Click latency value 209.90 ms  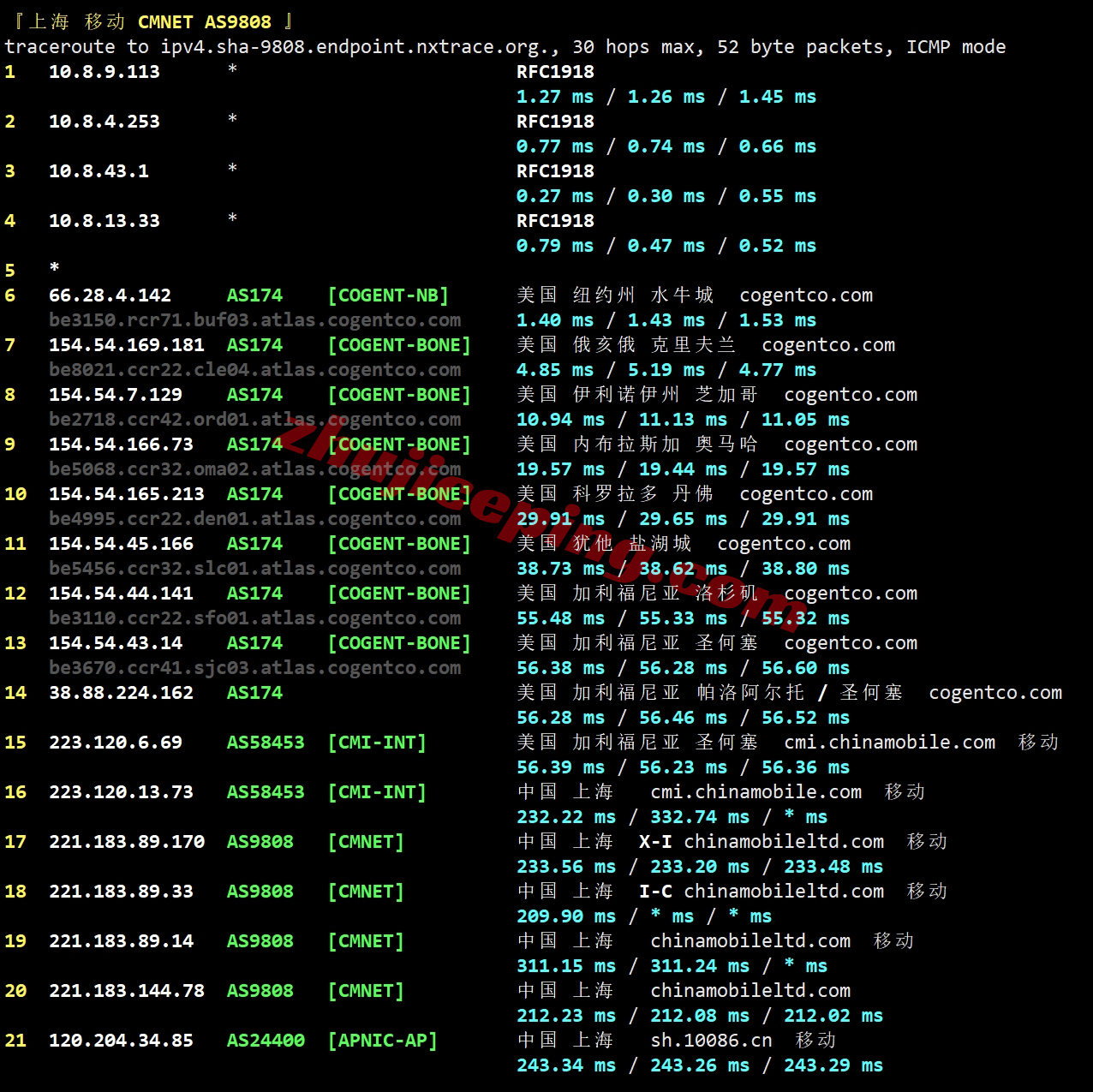(566, 916)
